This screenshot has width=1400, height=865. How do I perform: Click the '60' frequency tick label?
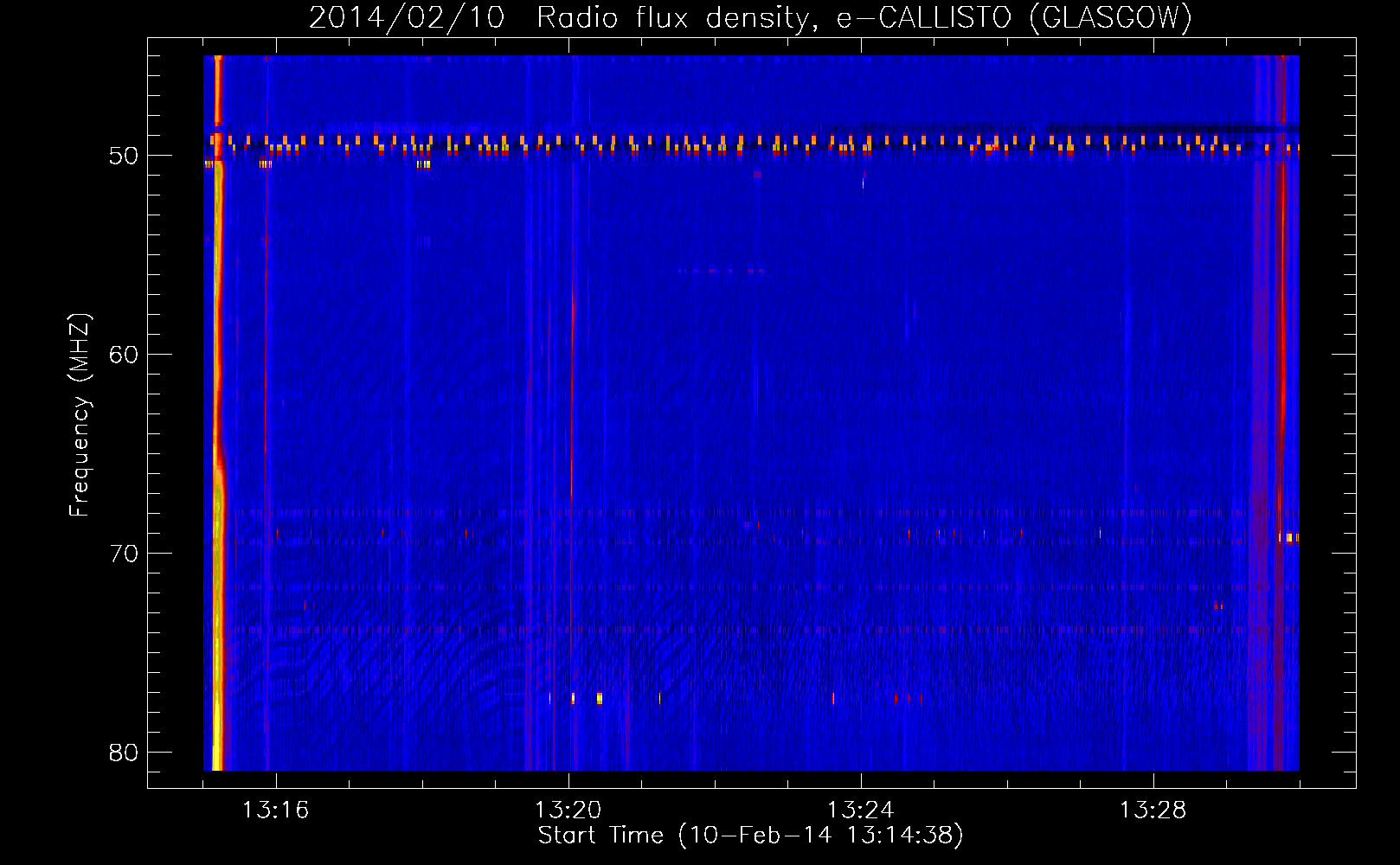pos(124,355)
